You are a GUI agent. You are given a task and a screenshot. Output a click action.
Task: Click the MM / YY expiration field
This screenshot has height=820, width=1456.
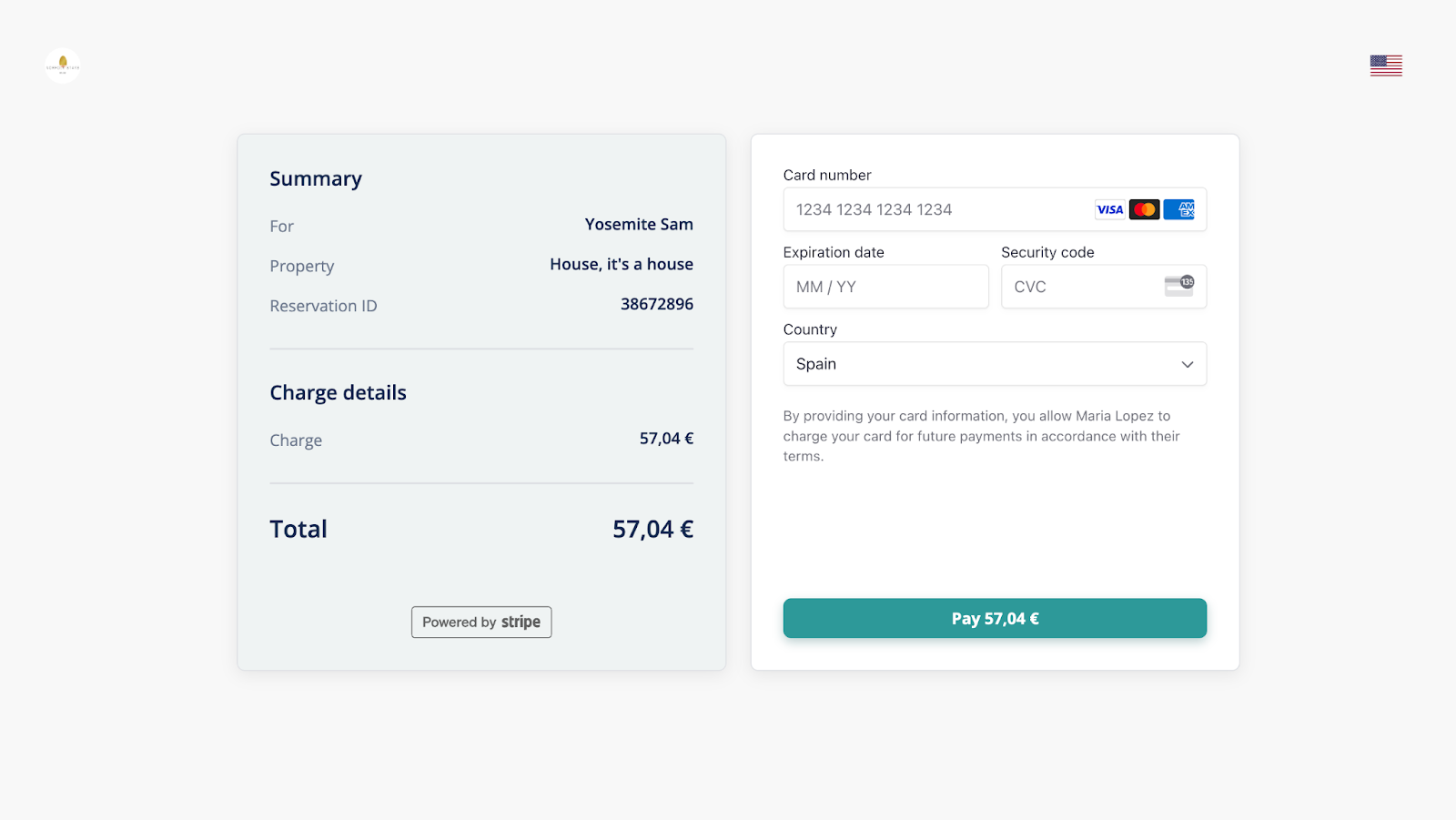coord(885,287)
